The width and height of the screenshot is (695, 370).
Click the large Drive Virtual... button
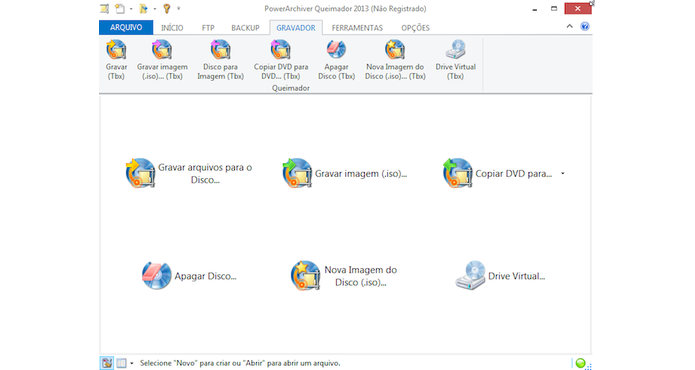500,276
